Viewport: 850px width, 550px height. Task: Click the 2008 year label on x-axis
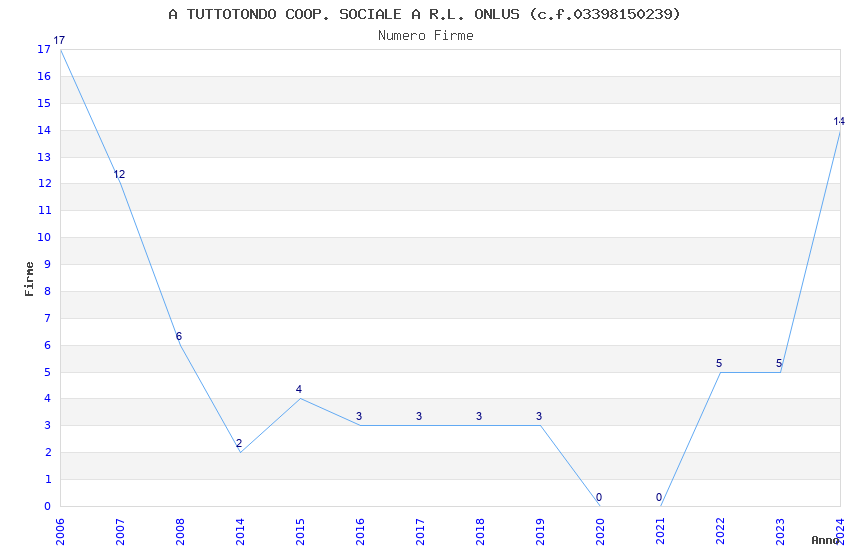coord(181,532)
